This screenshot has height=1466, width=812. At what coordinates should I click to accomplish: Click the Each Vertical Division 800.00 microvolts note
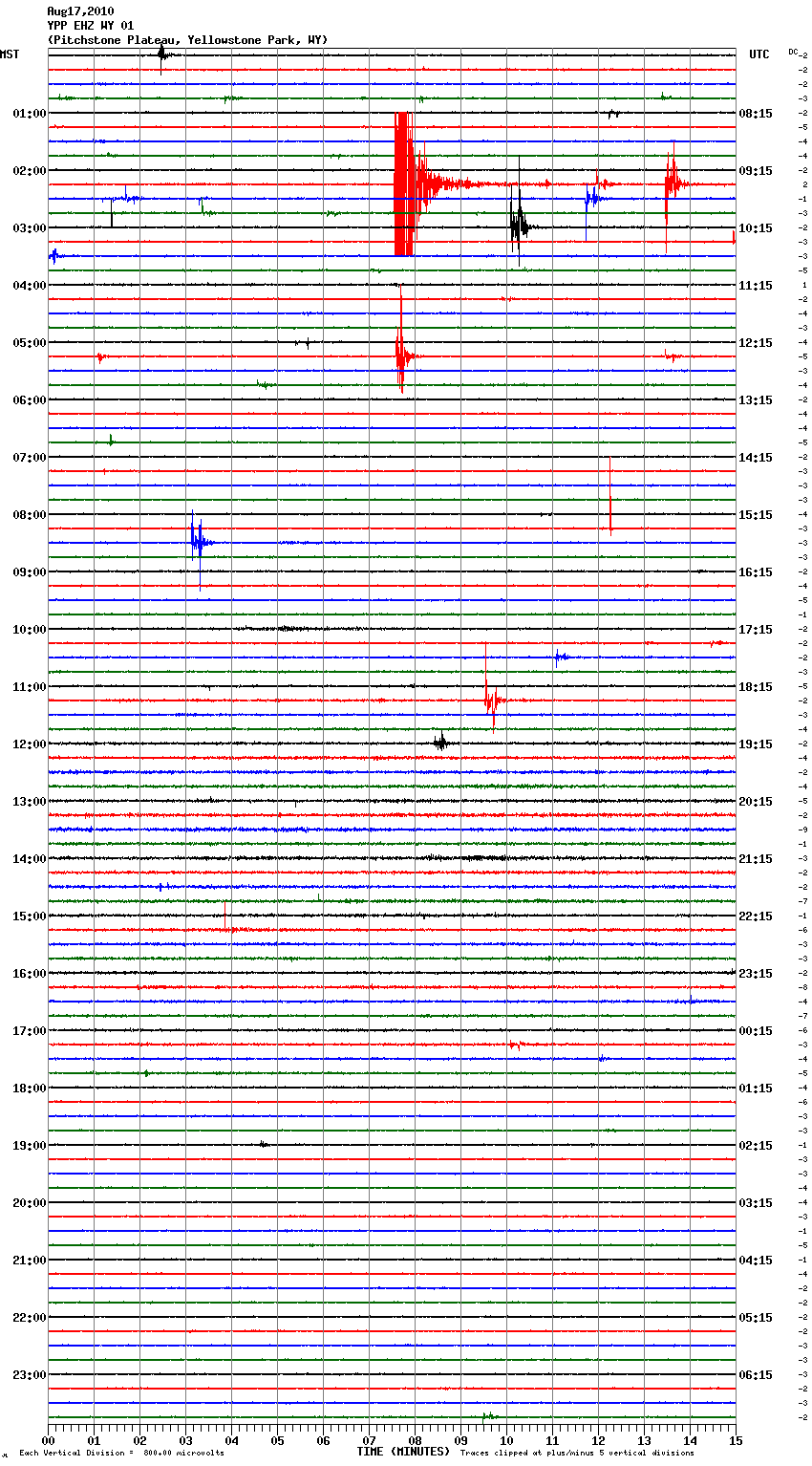click(x=121, y=1453)
